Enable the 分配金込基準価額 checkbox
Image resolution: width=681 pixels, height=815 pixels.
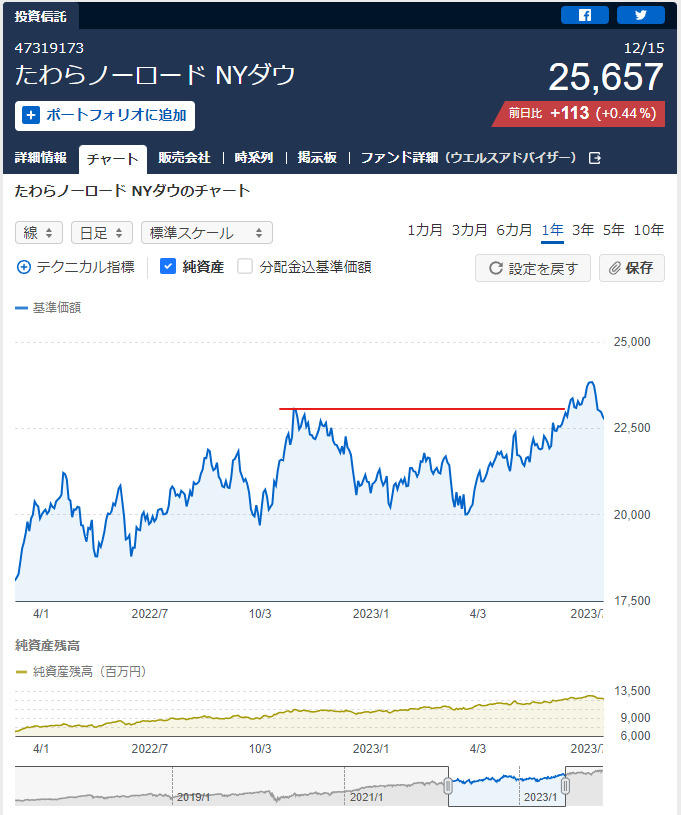245,267
